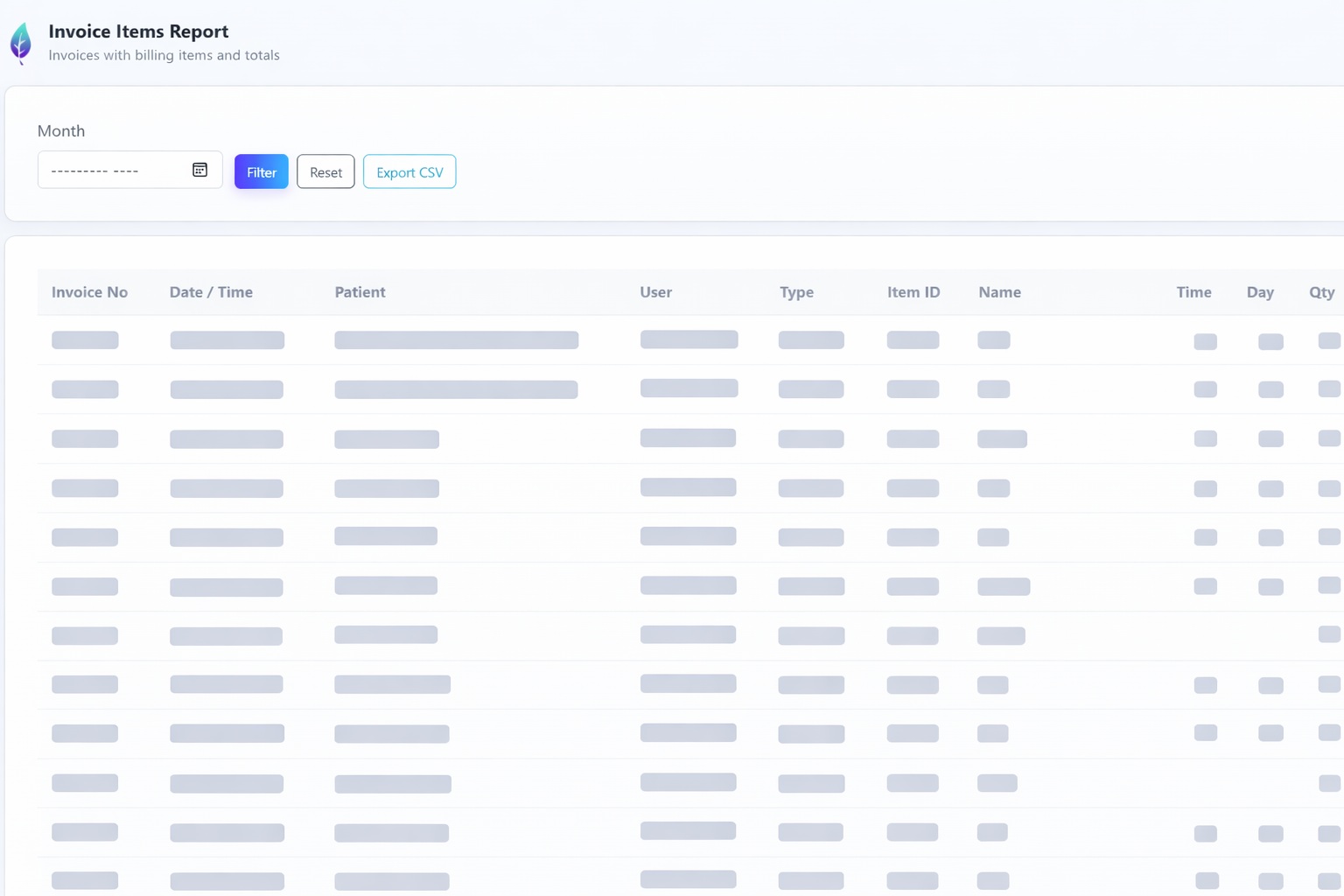Click the Month field label
1344x896 pixels.
[61, 131]
